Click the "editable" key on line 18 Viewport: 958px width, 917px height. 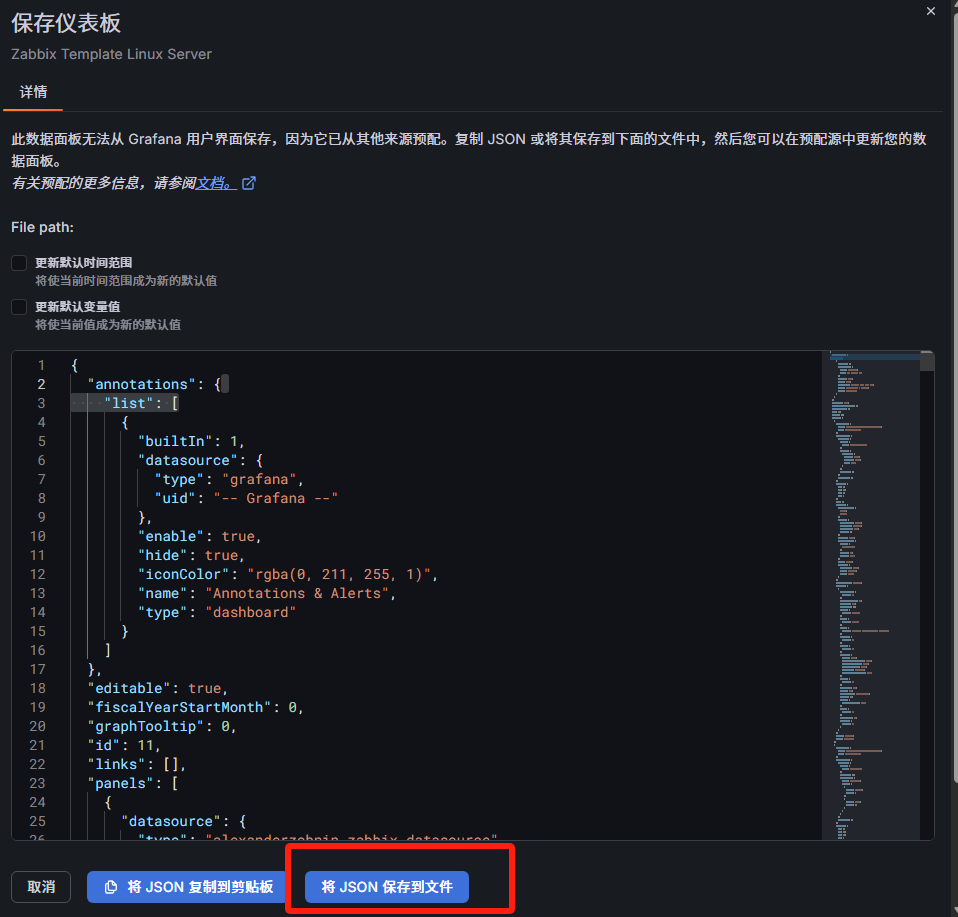(129, 688)
